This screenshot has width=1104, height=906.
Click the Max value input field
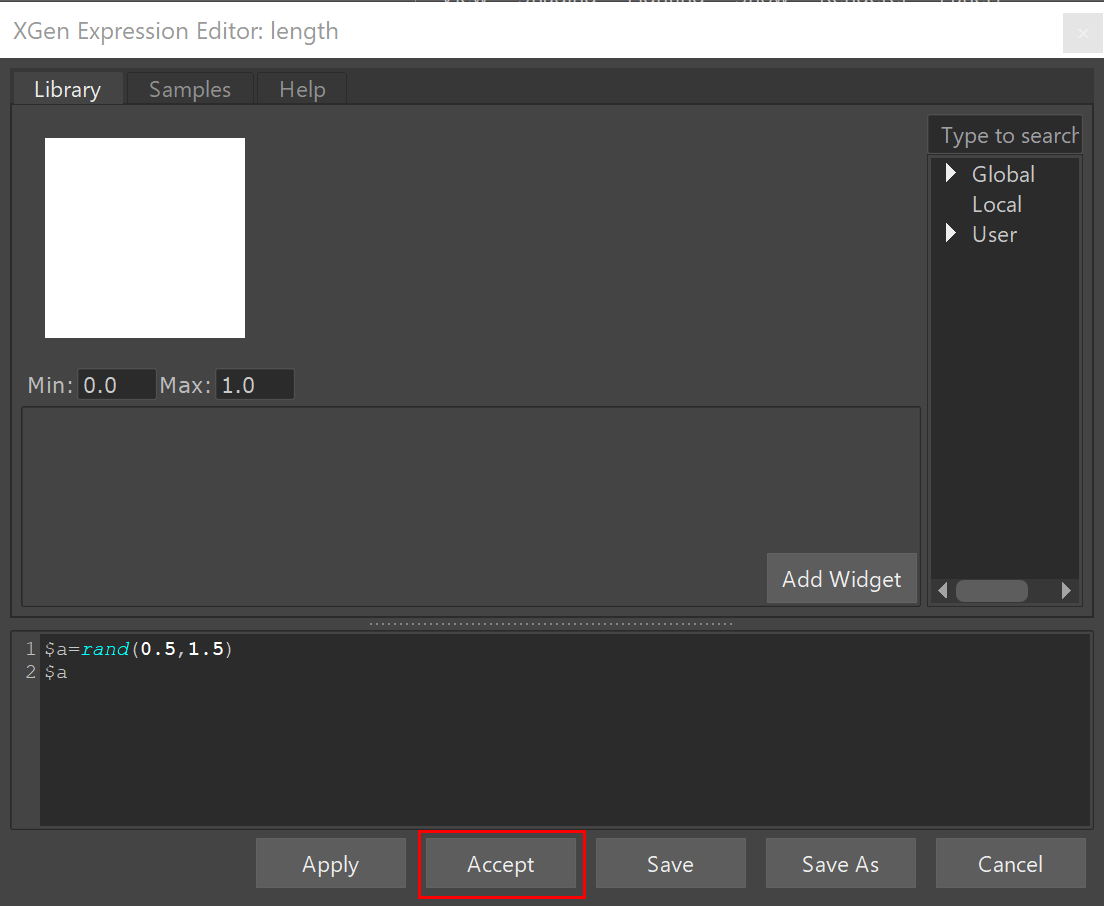coord(254,385)
